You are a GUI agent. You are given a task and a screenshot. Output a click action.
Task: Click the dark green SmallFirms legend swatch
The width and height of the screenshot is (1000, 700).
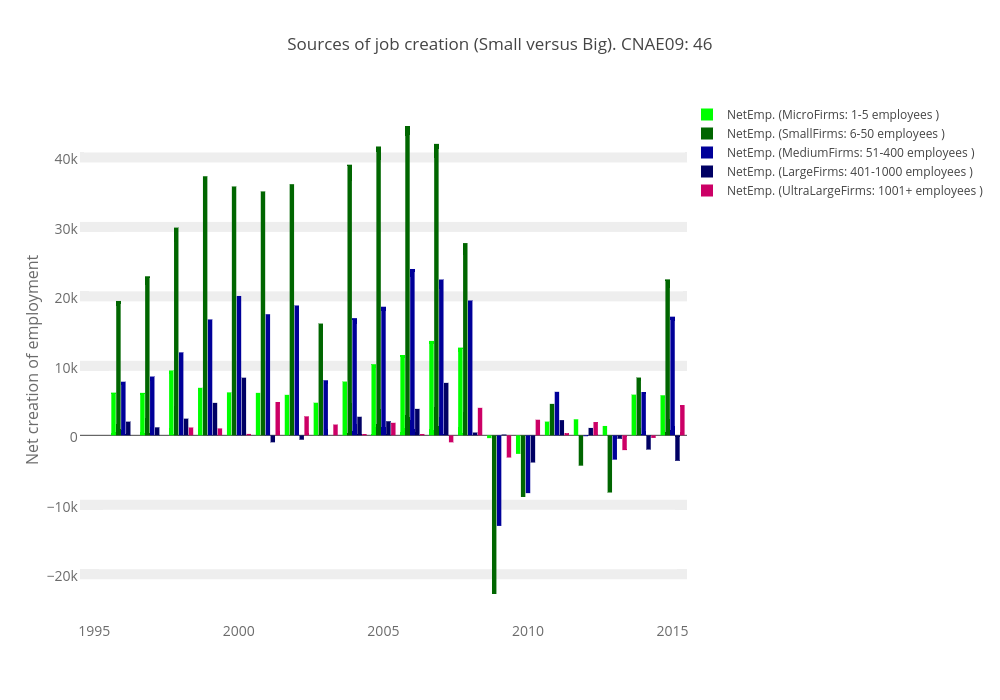[707, 134]
